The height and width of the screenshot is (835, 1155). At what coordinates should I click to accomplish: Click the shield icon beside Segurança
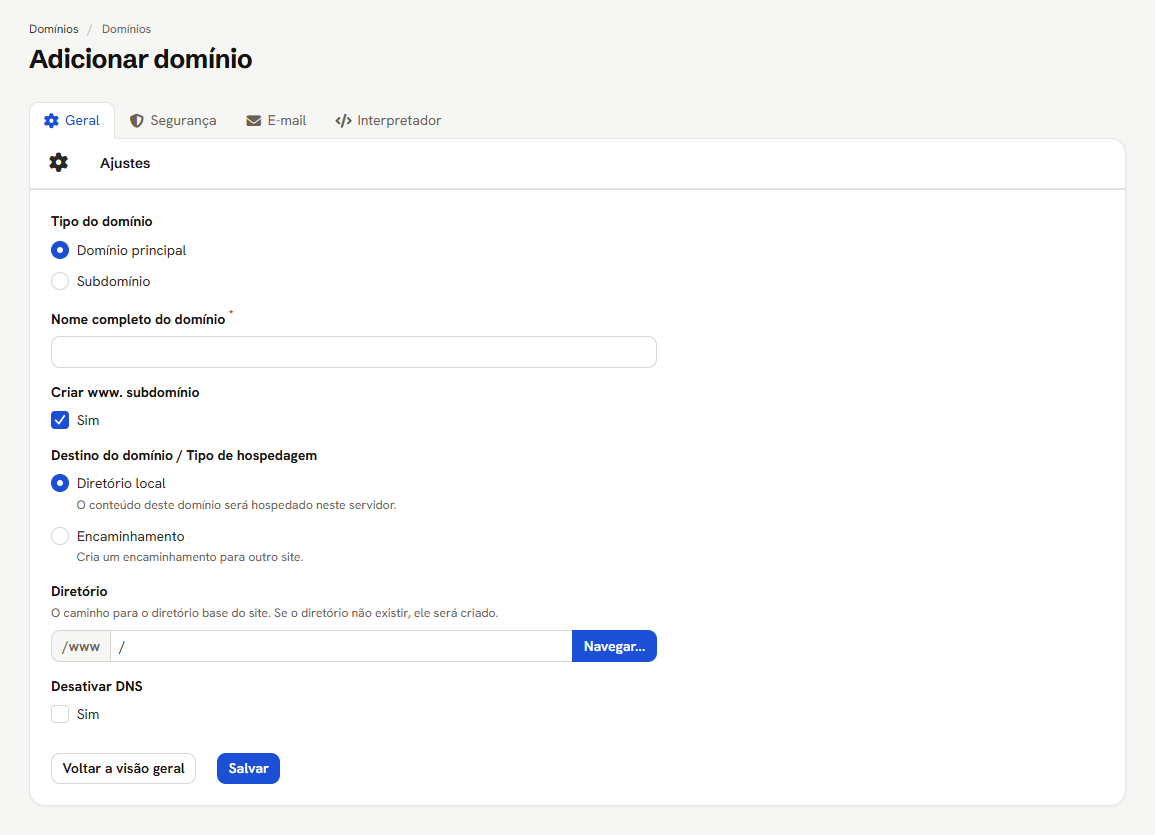[136, 121]
